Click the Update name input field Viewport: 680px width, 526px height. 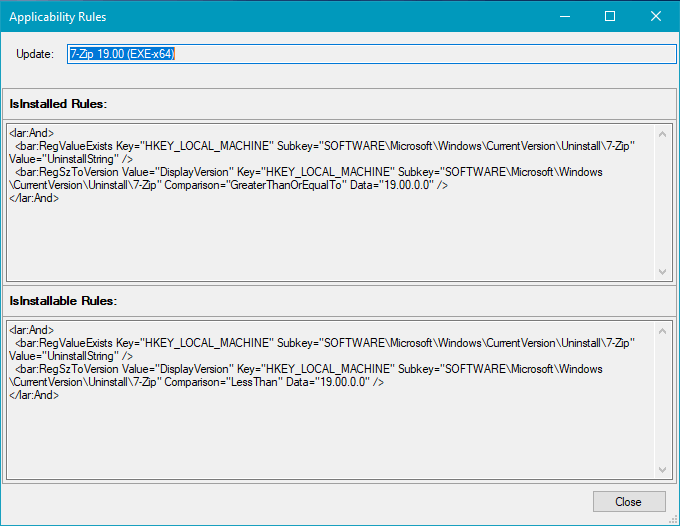372,54
